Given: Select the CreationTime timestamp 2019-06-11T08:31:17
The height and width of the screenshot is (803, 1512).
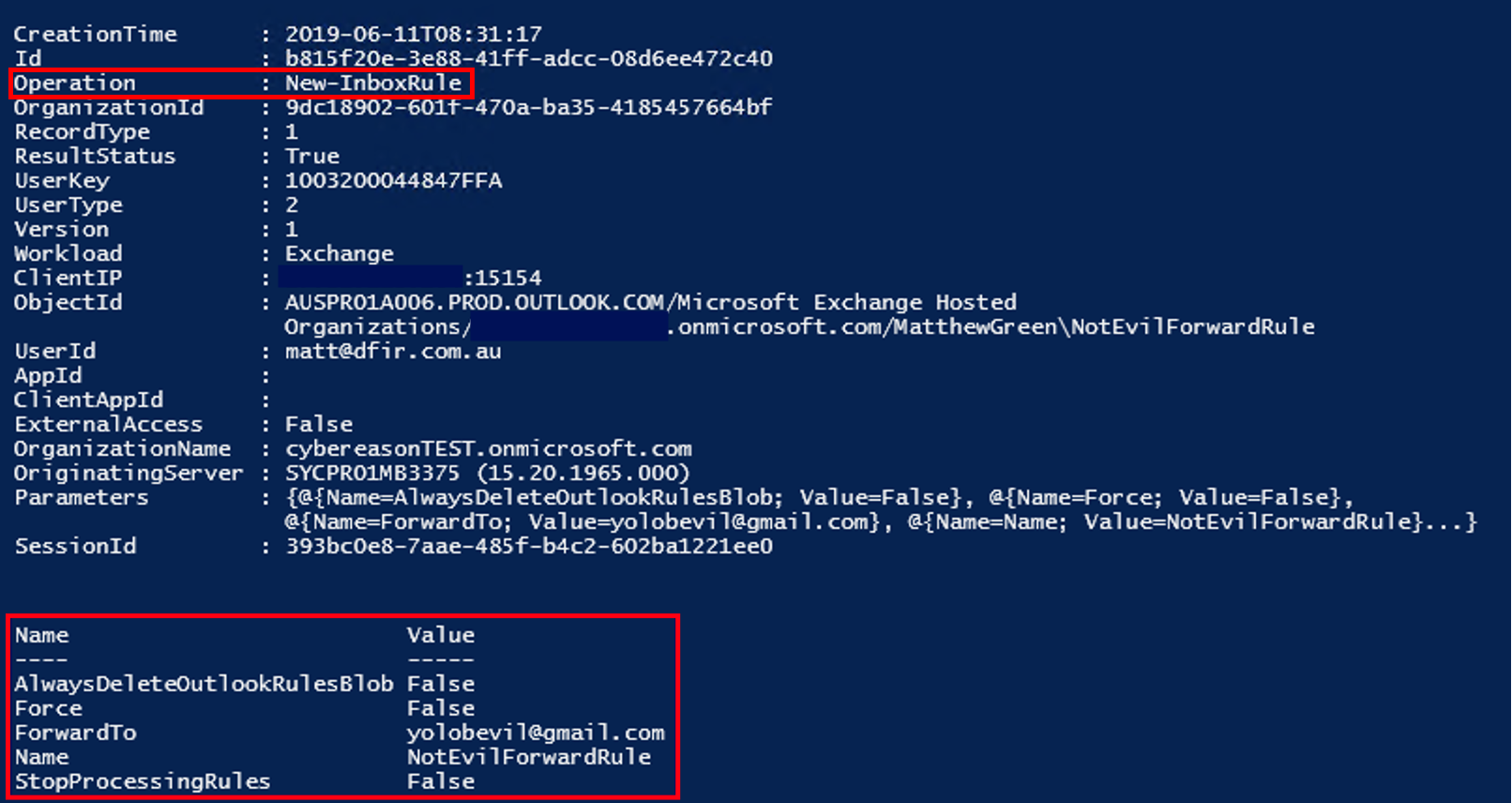Looking at the screenshot, I should click(x=414, y=34).
